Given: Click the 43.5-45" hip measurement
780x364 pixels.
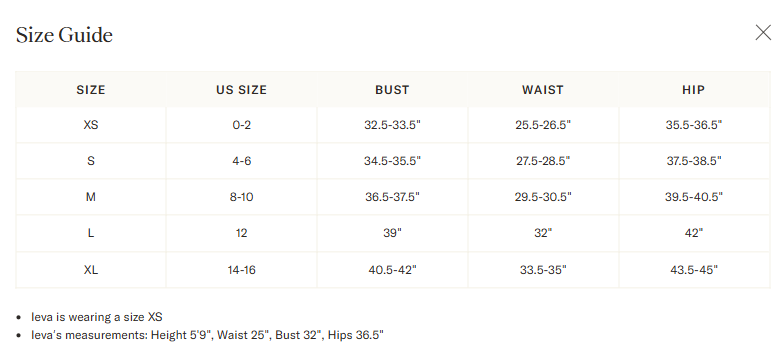Looking at the screenshot, I should pyautogui.click(x=693, y=270).
